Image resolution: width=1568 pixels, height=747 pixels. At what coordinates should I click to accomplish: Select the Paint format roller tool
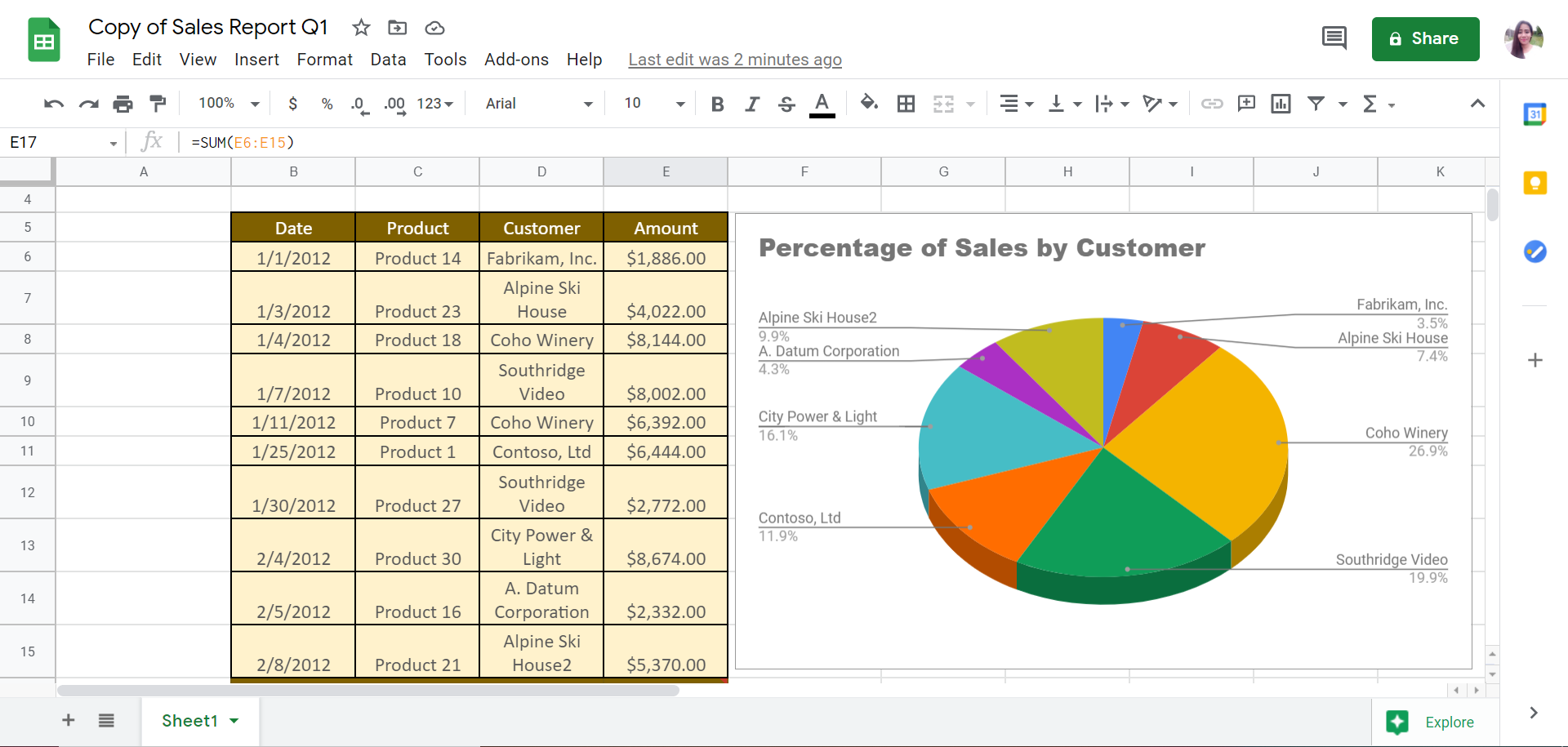point(157,104)
